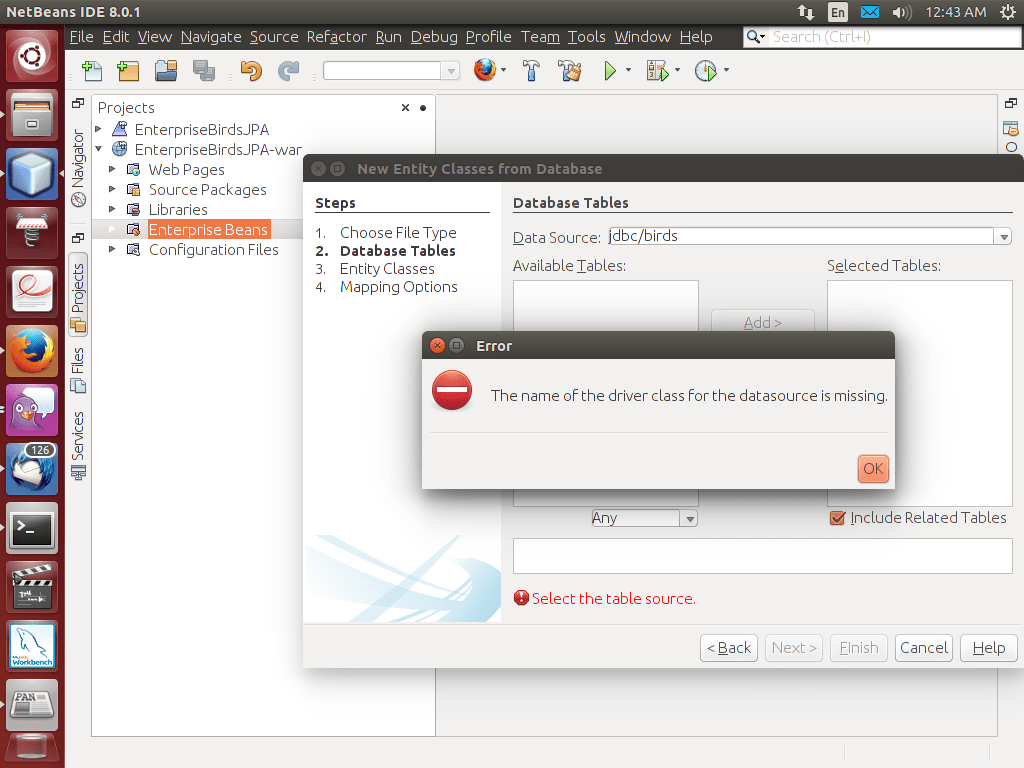Click the Open Project toolbar icon
Screen dimensions: 1024x768
tap(166, 71)
